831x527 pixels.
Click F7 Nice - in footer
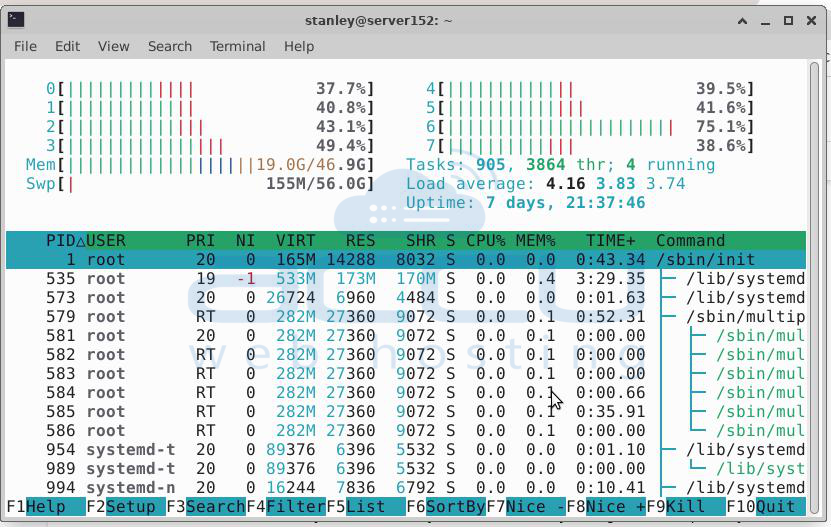point(526,506)
